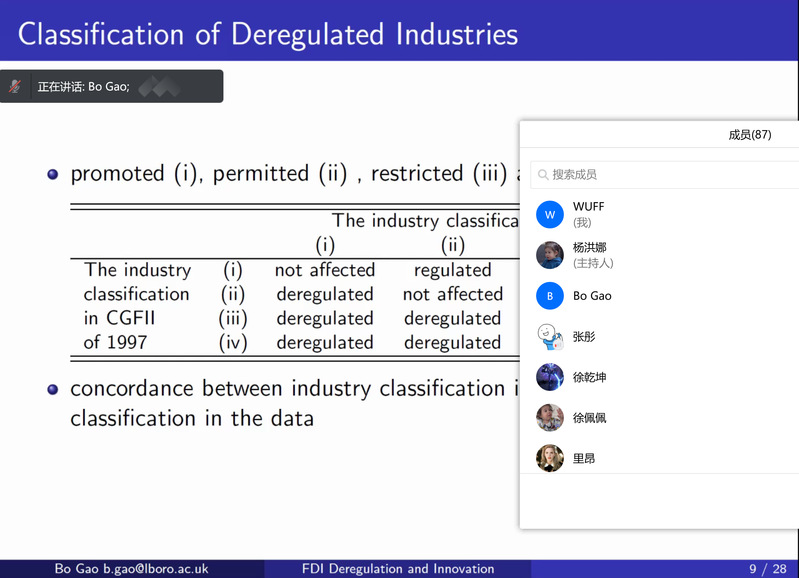
Task: Select 徐乾坤 name in member list
Action: 589,377
